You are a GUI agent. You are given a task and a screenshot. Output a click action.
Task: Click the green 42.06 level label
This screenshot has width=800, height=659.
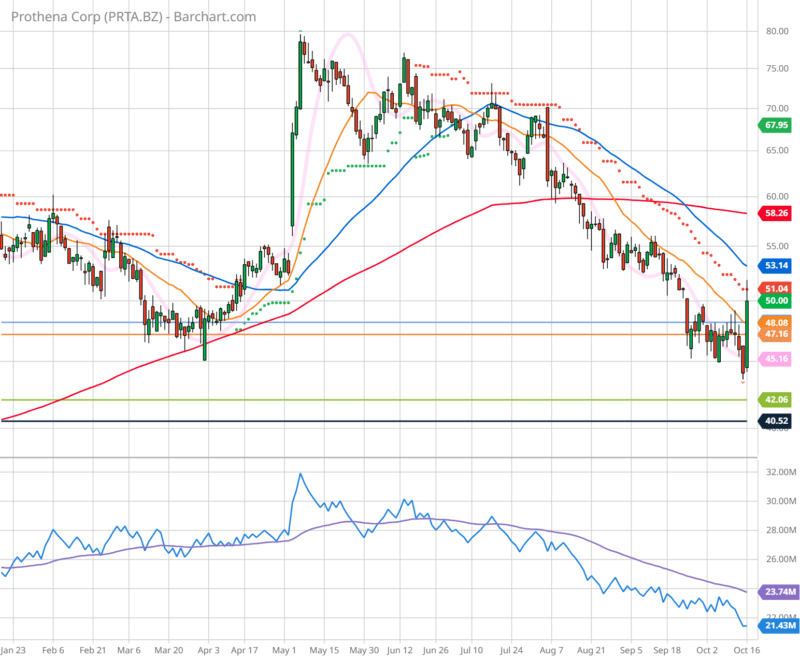775,399
